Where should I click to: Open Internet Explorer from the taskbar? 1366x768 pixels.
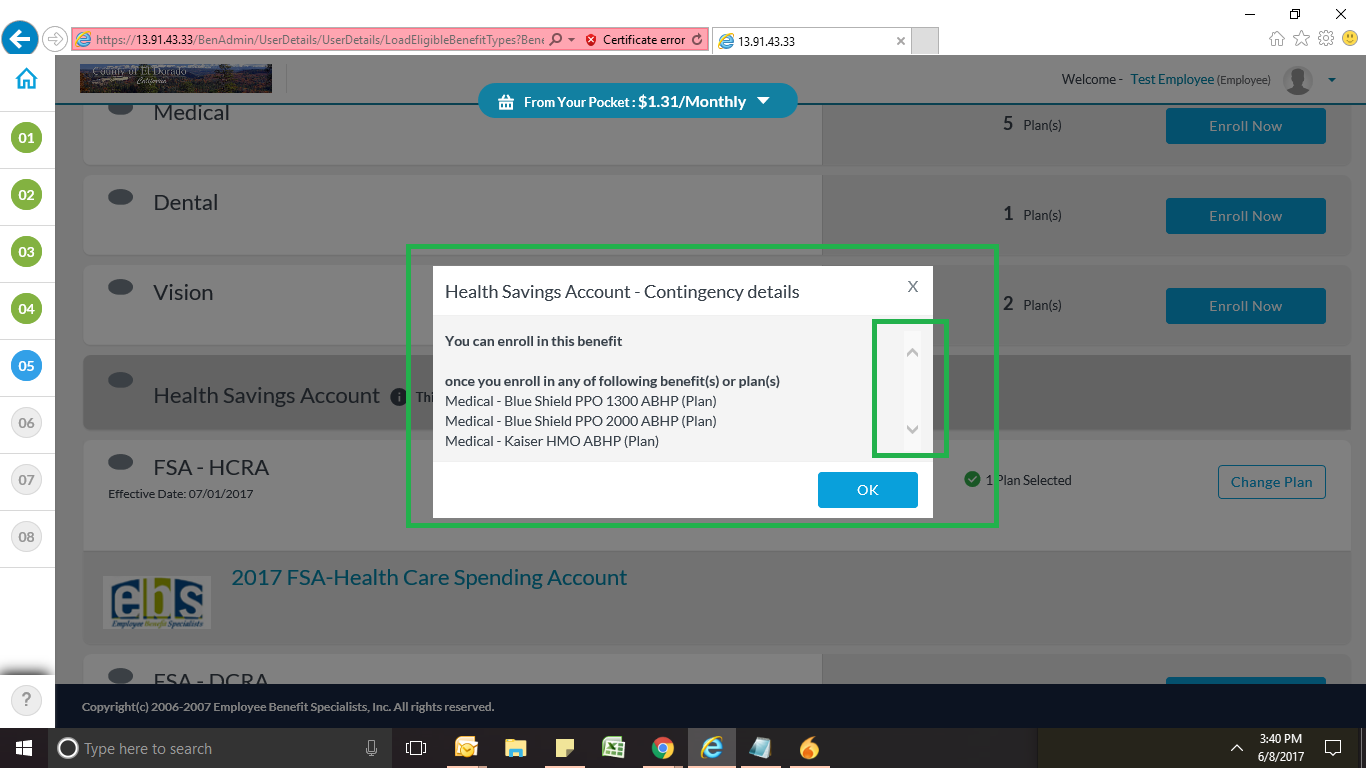coord(711,748)
